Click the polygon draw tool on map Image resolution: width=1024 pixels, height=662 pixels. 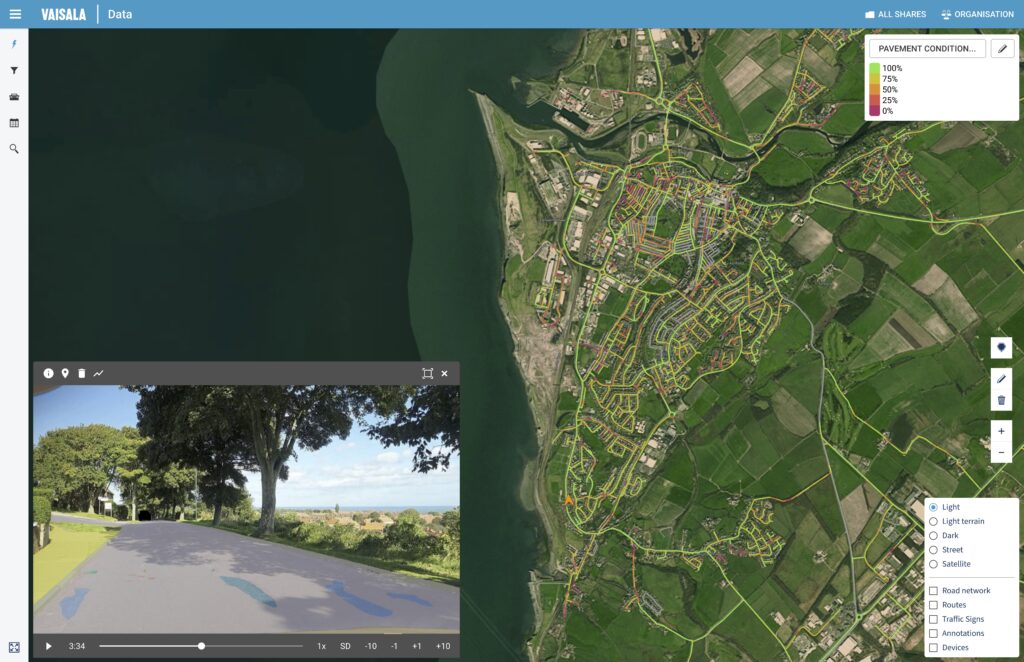(1001, 347)
